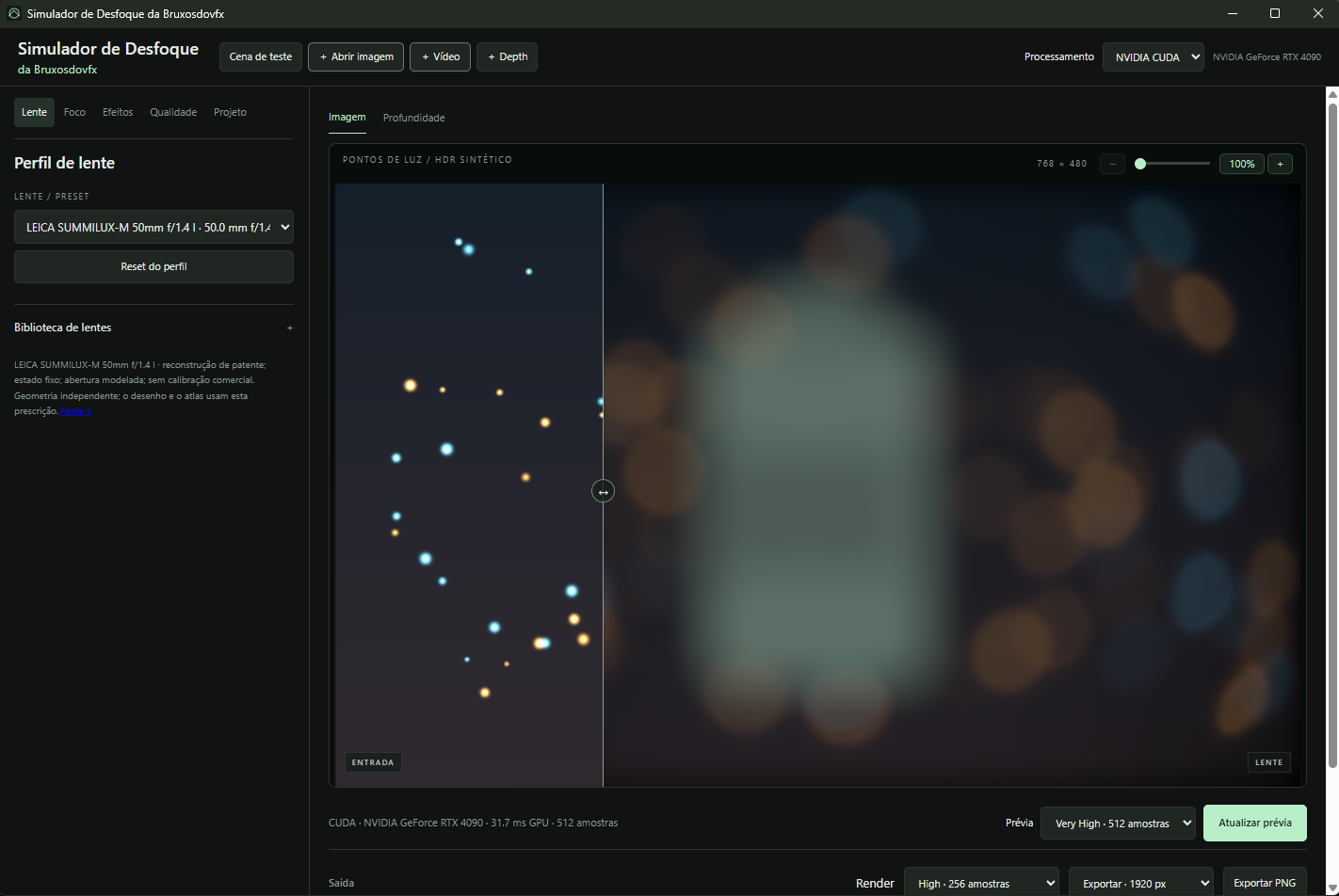Open the Efeitos tab
This screenshot has height=896, width=1339.
click(x=118, y=112)
